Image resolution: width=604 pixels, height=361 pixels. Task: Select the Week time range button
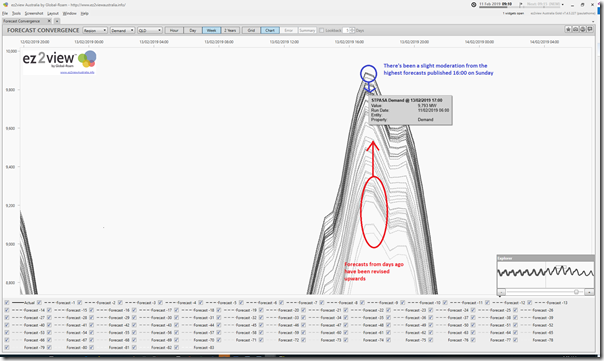[211, 30]
